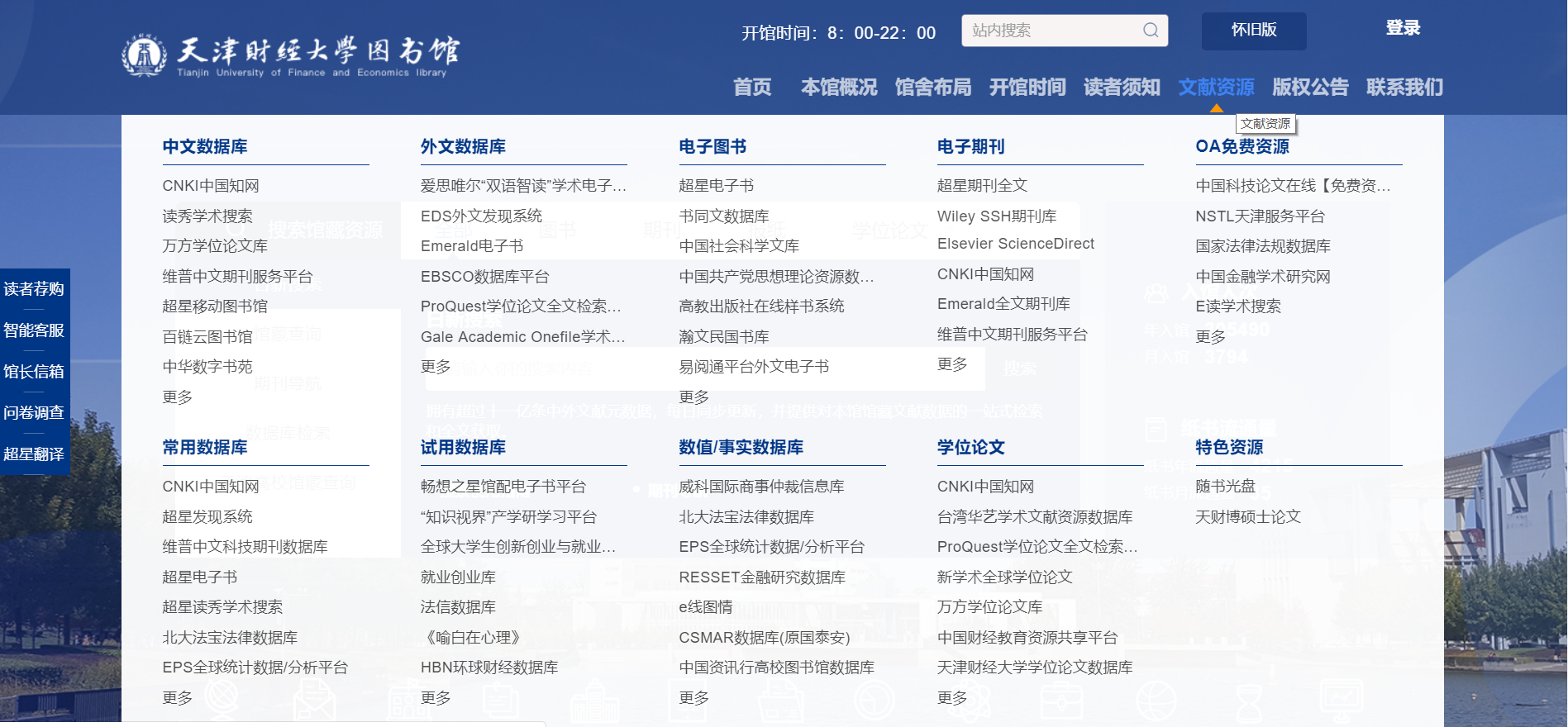1568x727 pixels.
Task: Open 中国社会科学文库 link
Action: (739, 246)
